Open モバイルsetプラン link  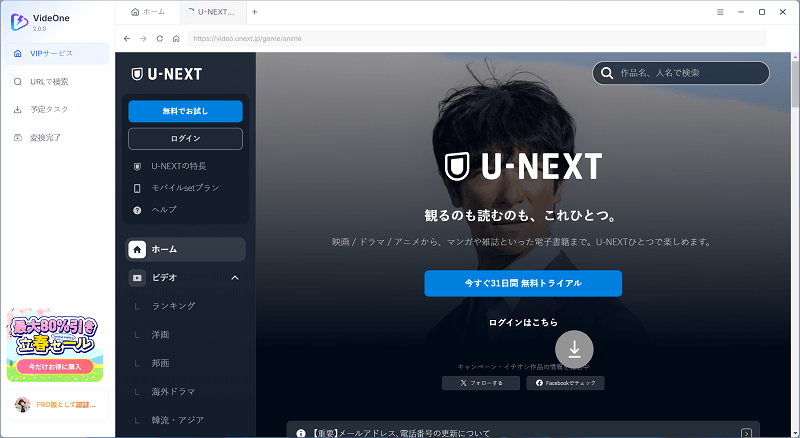(x=185, y=188)
